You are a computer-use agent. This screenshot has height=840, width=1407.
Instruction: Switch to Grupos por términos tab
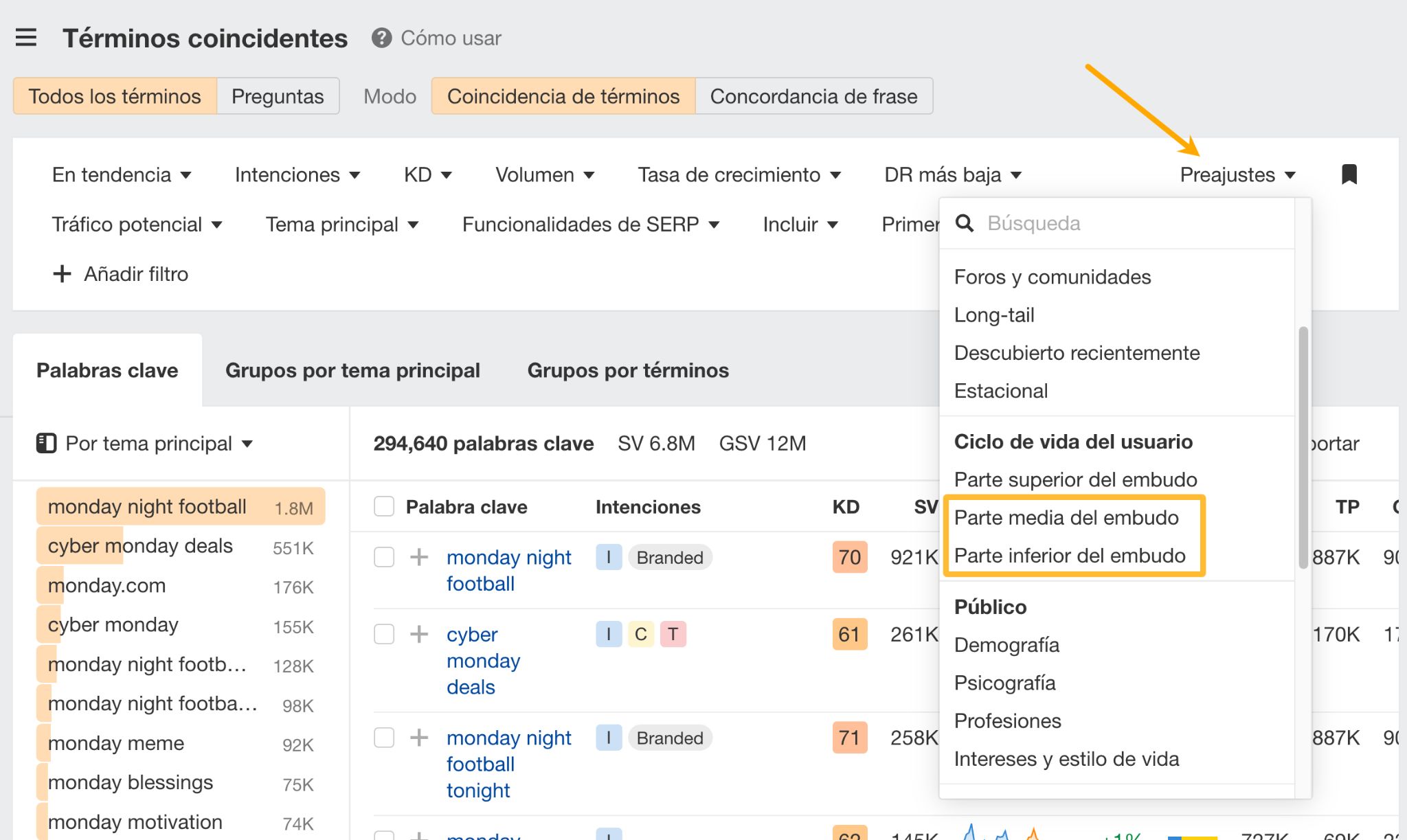coord(628,370)
